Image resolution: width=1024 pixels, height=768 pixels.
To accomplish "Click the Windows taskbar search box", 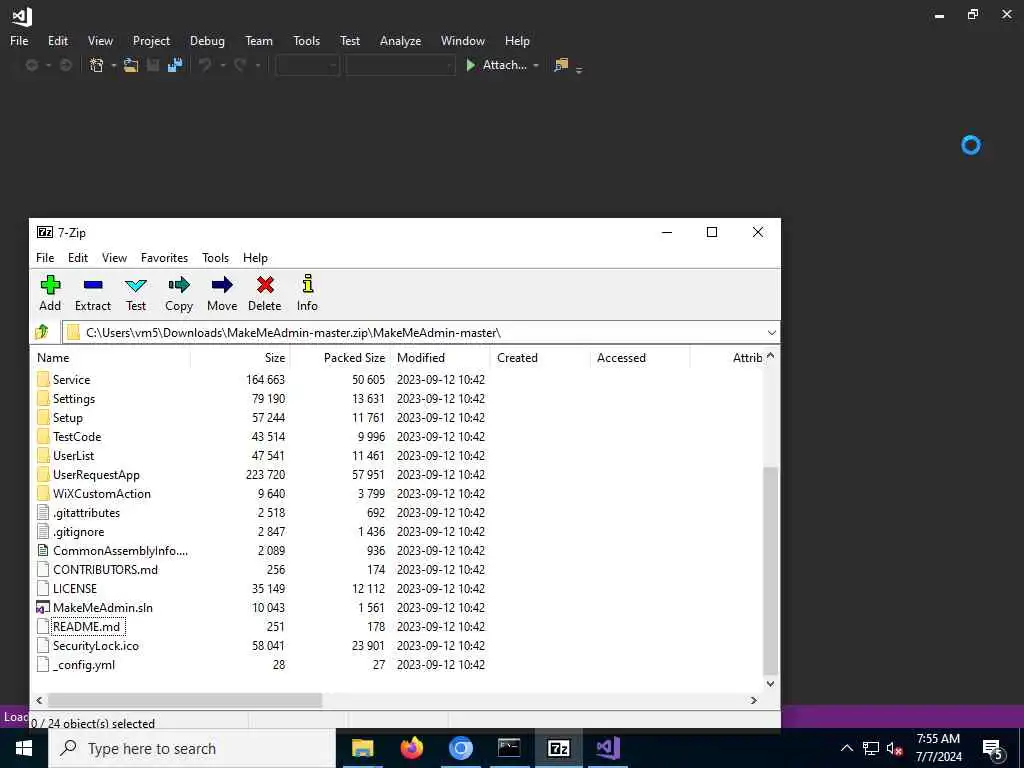I will (x=192, y=748).
